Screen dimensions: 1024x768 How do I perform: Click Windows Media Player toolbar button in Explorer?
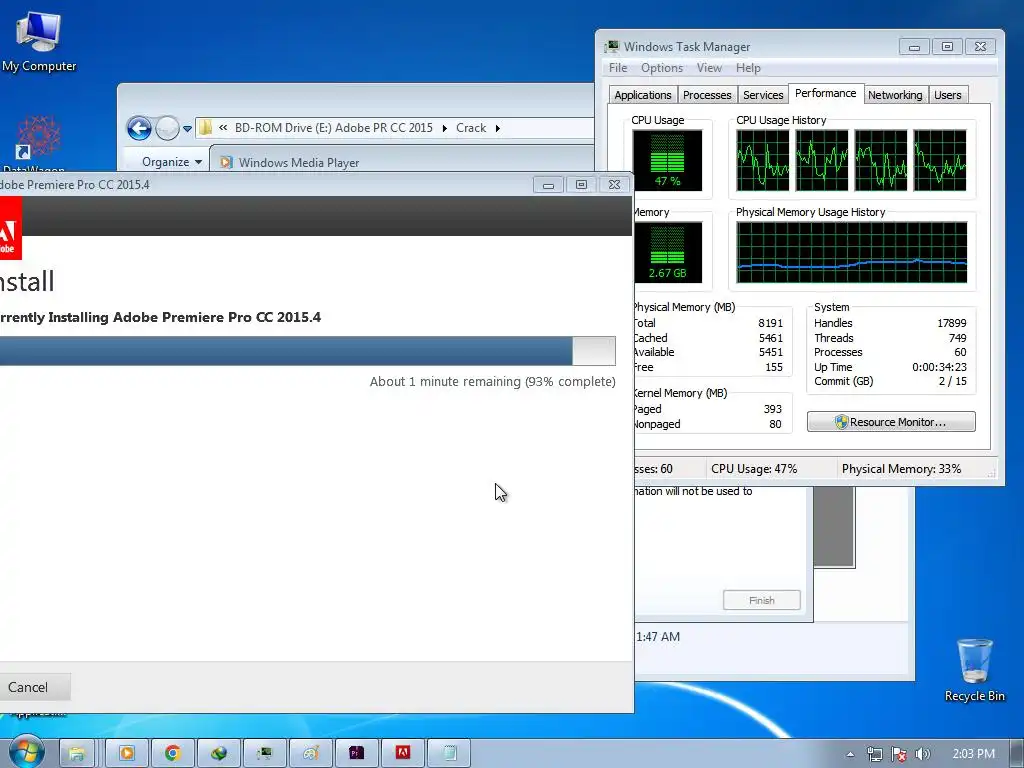290,162
